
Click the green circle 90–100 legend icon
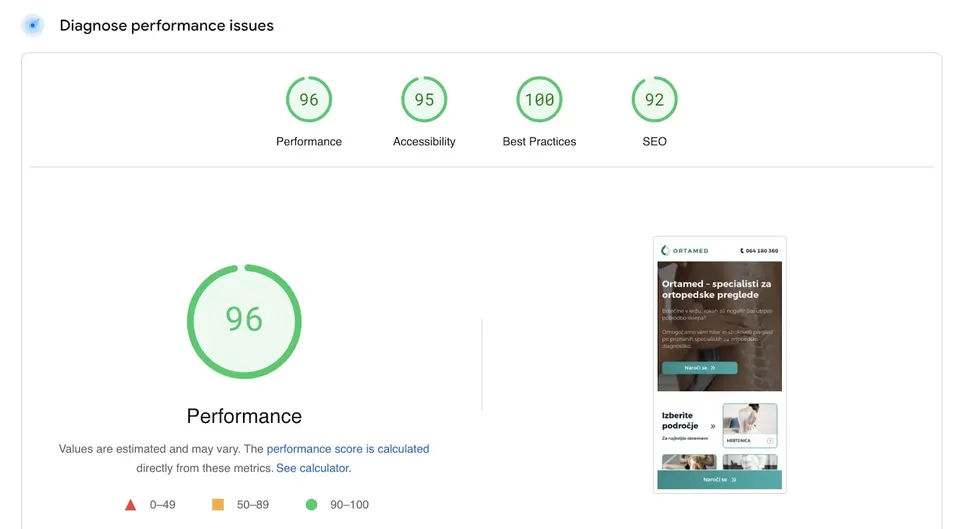click(312, 505)
